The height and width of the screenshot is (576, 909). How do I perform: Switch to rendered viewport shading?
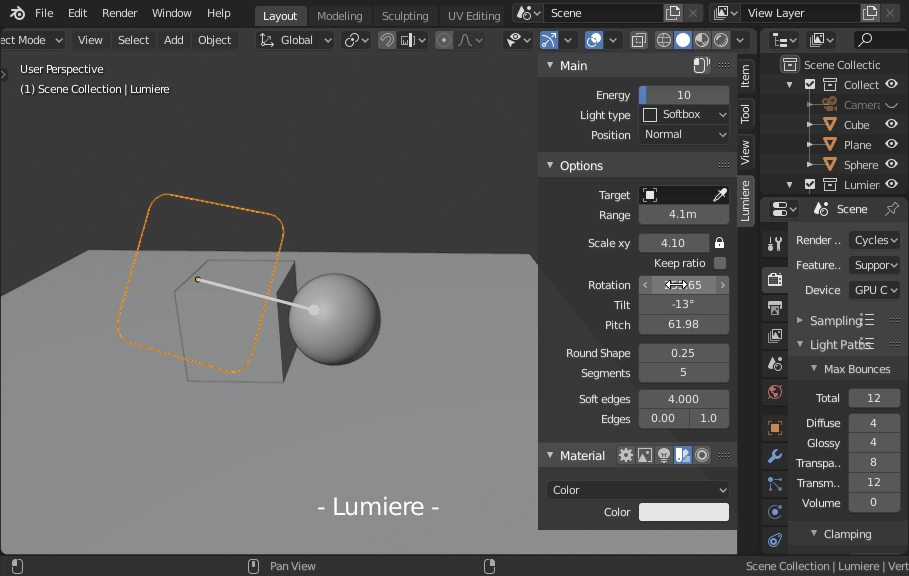[x=721, y=40]
